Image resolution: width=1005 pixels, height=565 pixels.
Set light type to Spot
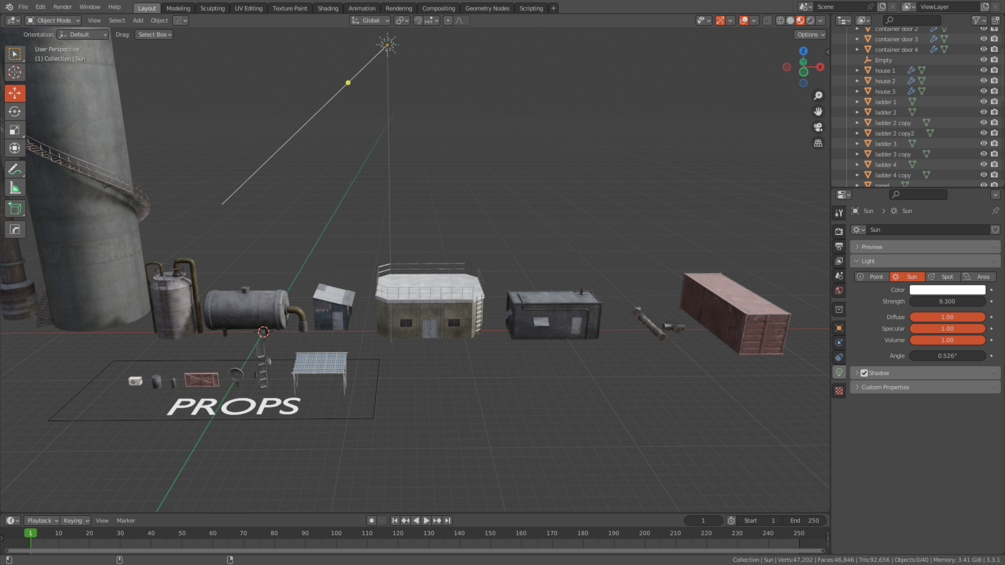[x=942, y=277]
